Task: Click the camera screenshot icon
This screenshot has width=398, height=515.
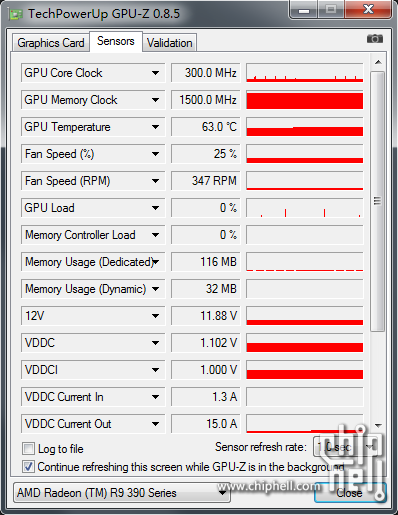Action: pos(375,39)
